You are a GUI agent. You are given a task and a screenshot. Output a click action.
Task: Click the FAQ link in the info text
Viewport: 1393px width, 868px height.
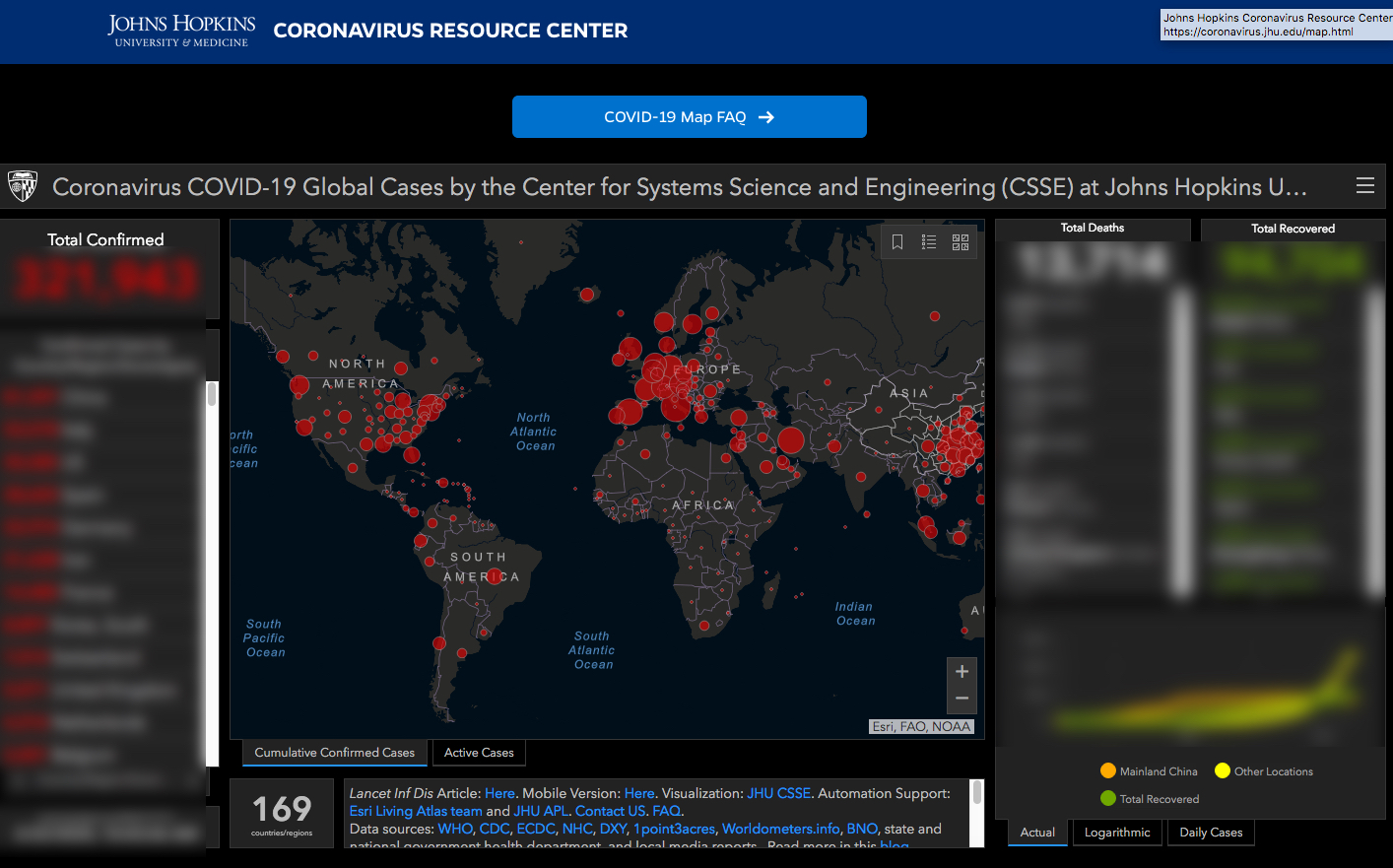tap(666, 811)
